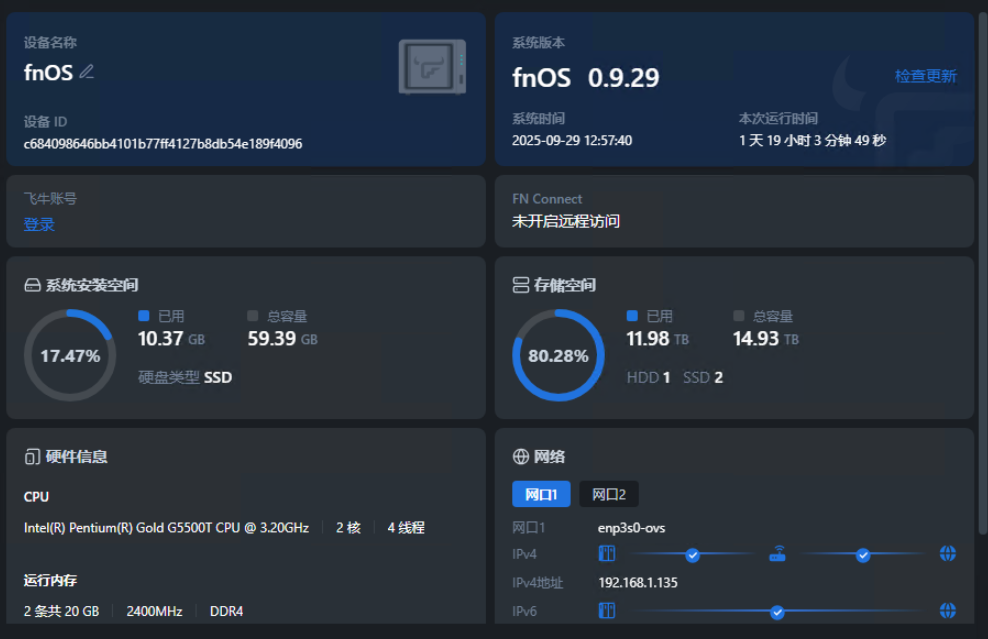This screenshot has height=639, width=988.
Task: Click the device ID c684098646bb... text
Action: pos(163,144)
